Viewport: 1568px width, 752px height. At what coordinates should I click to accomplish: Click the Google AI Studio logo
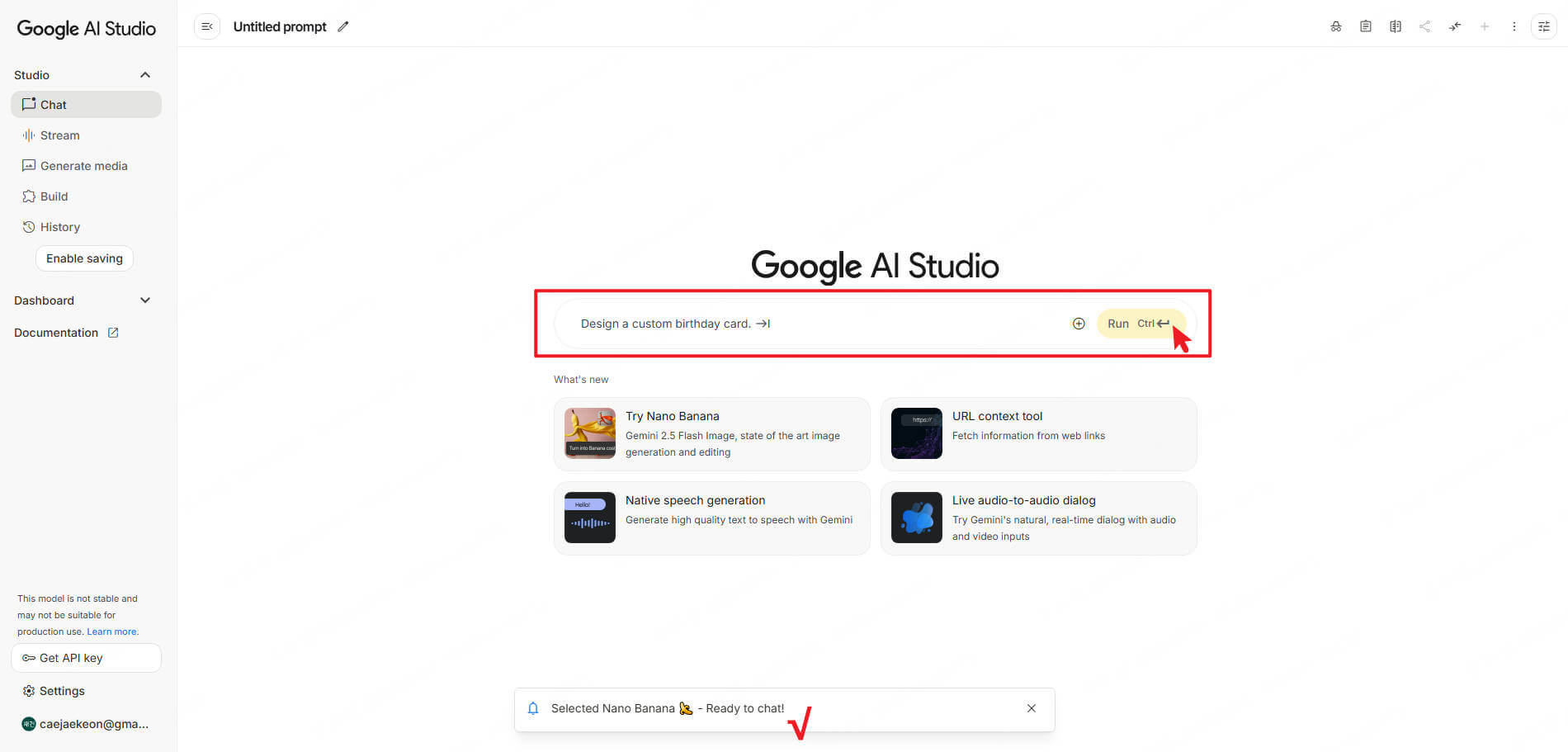pyautogui.click(x=86, y=29)
